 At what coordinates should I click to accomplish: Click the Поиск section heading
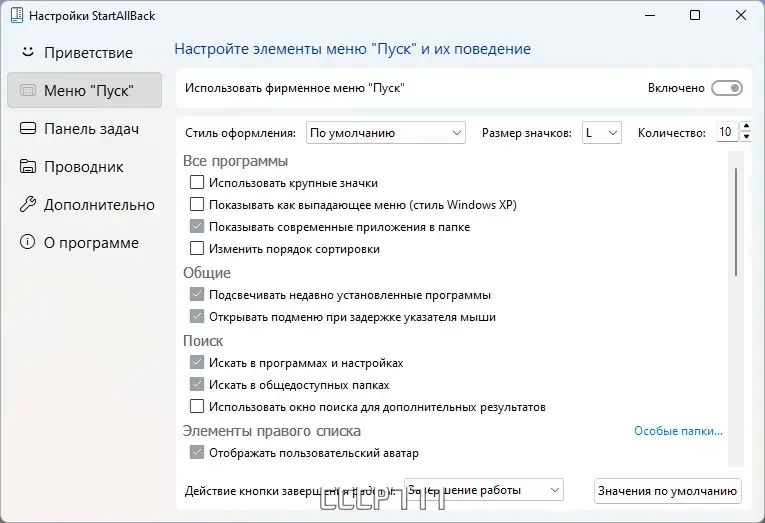[x=203, y=341]
